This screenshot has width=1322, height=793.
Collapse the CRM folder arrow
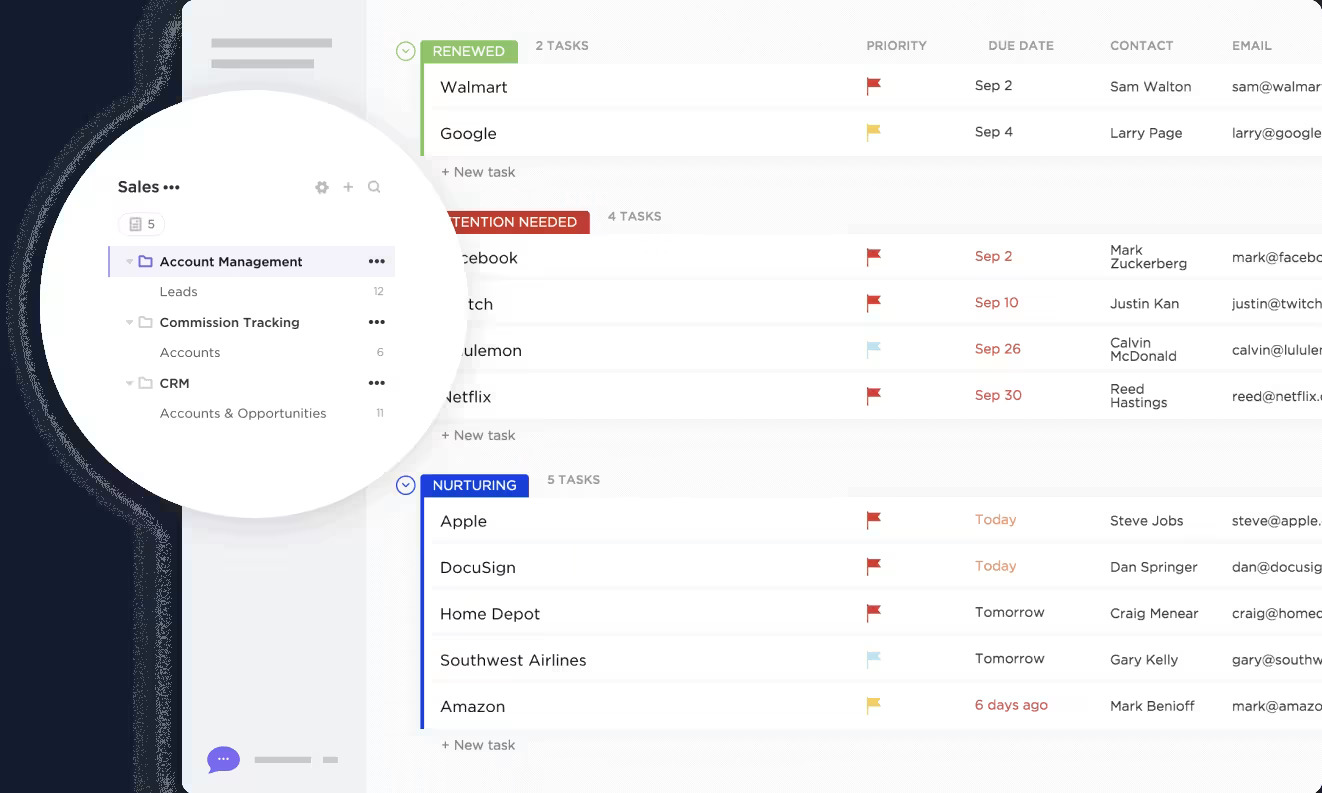[129, 383]
